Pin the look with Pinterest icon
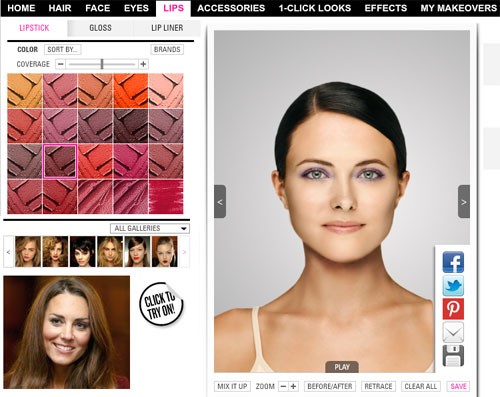The width and height of the screenshot is (500, 397). tap(453, 309)
